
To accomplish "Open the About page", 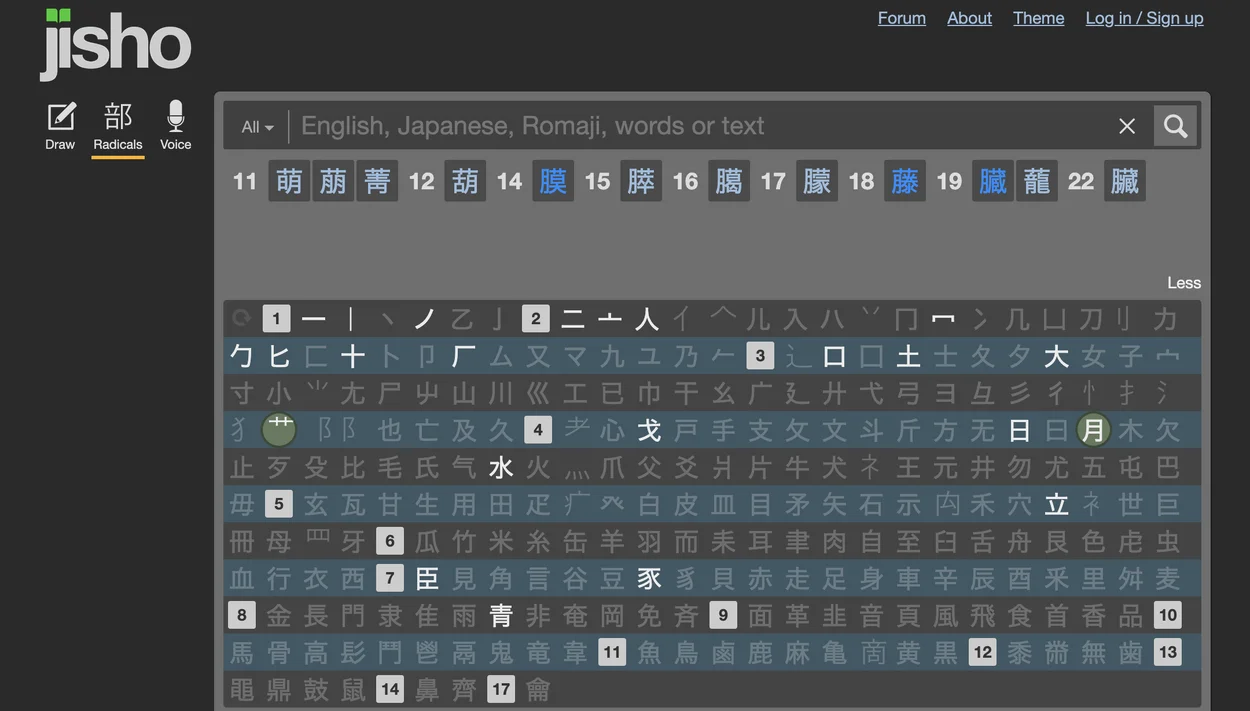I will [x=969, y=18].
